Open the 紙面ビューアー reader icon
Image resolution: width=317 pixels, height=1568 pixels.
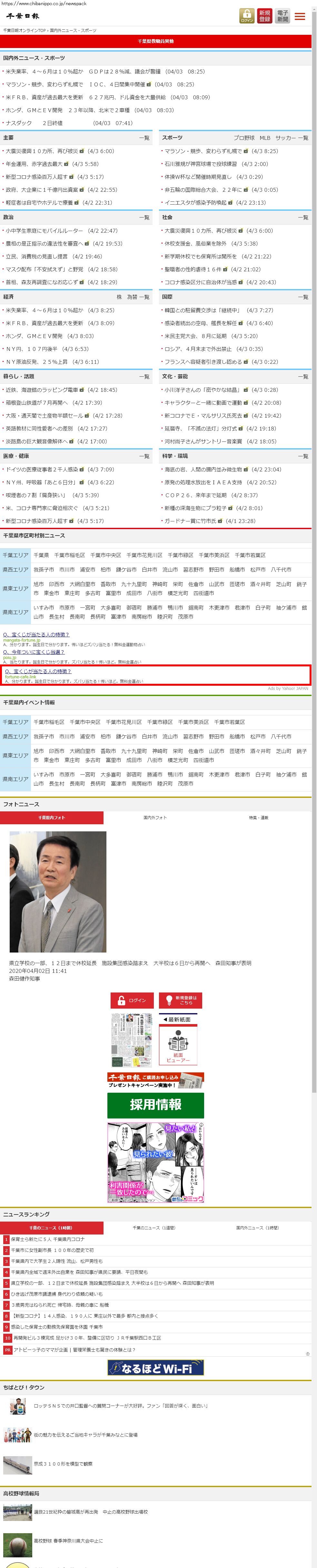coord(178,1044)
